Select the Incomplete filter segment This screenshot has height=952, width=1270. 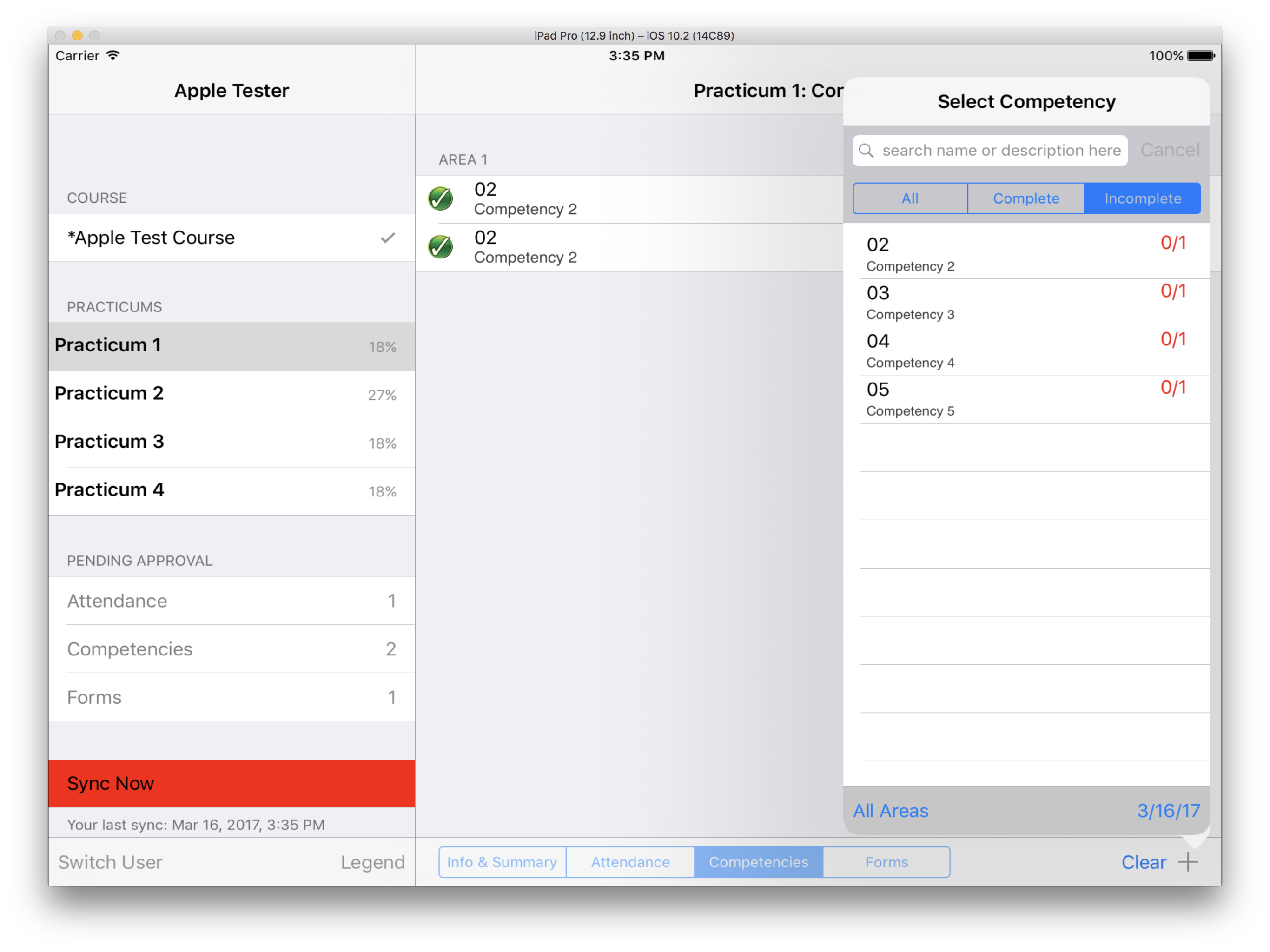click(x=1143, y=198)
